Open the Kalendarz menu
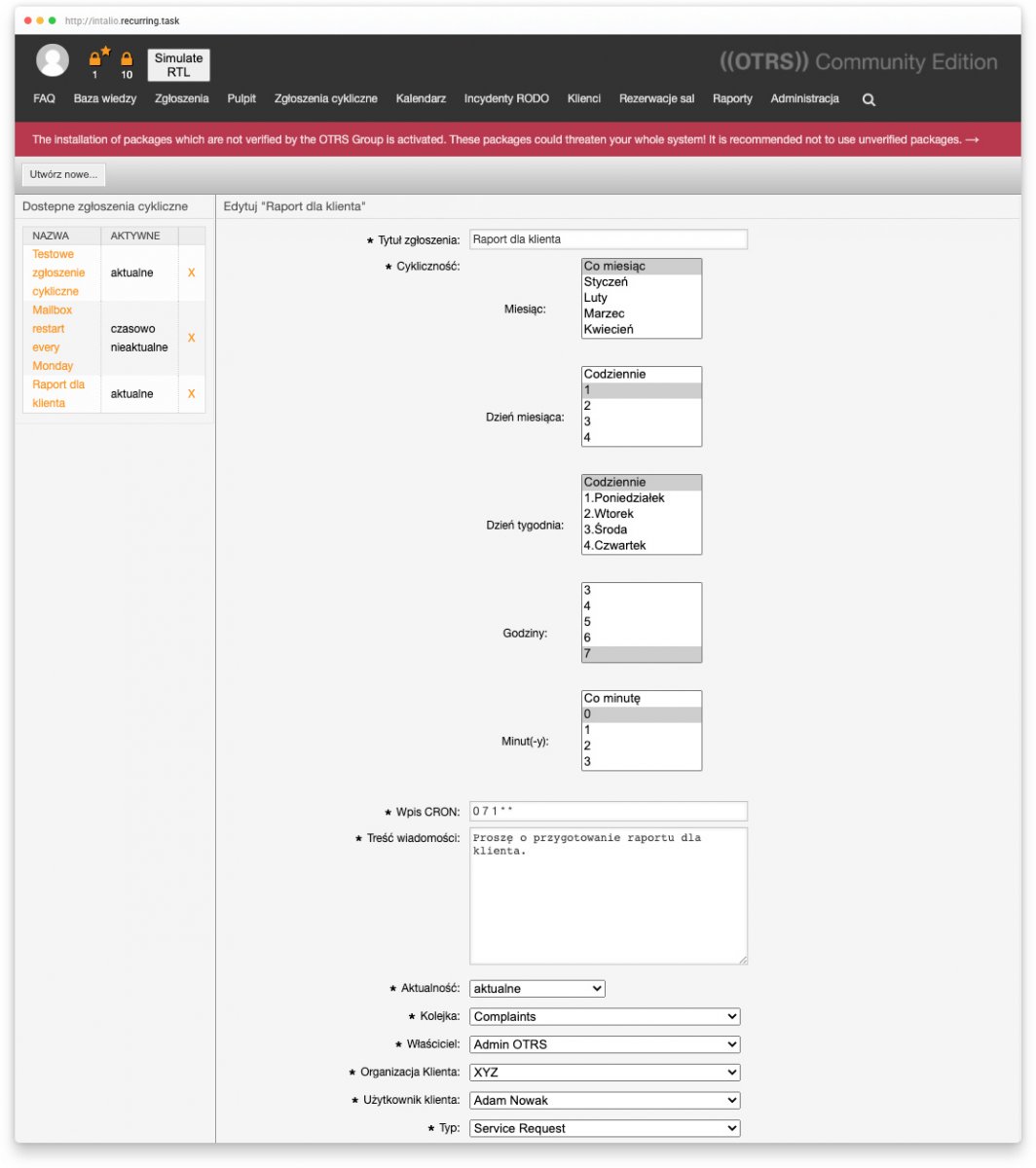The height and width of the screenshot is (1168, 1036). [421, 99]
